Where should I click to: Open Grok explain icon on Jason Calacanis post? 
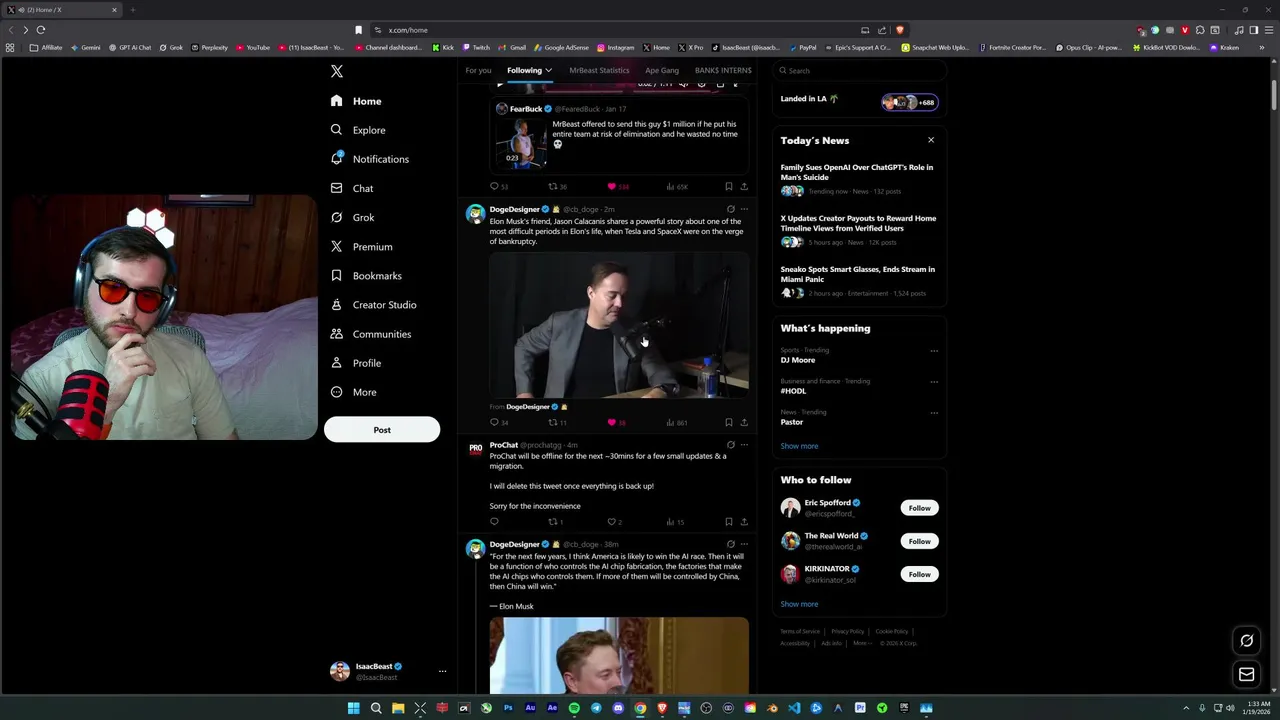point(730,210)
